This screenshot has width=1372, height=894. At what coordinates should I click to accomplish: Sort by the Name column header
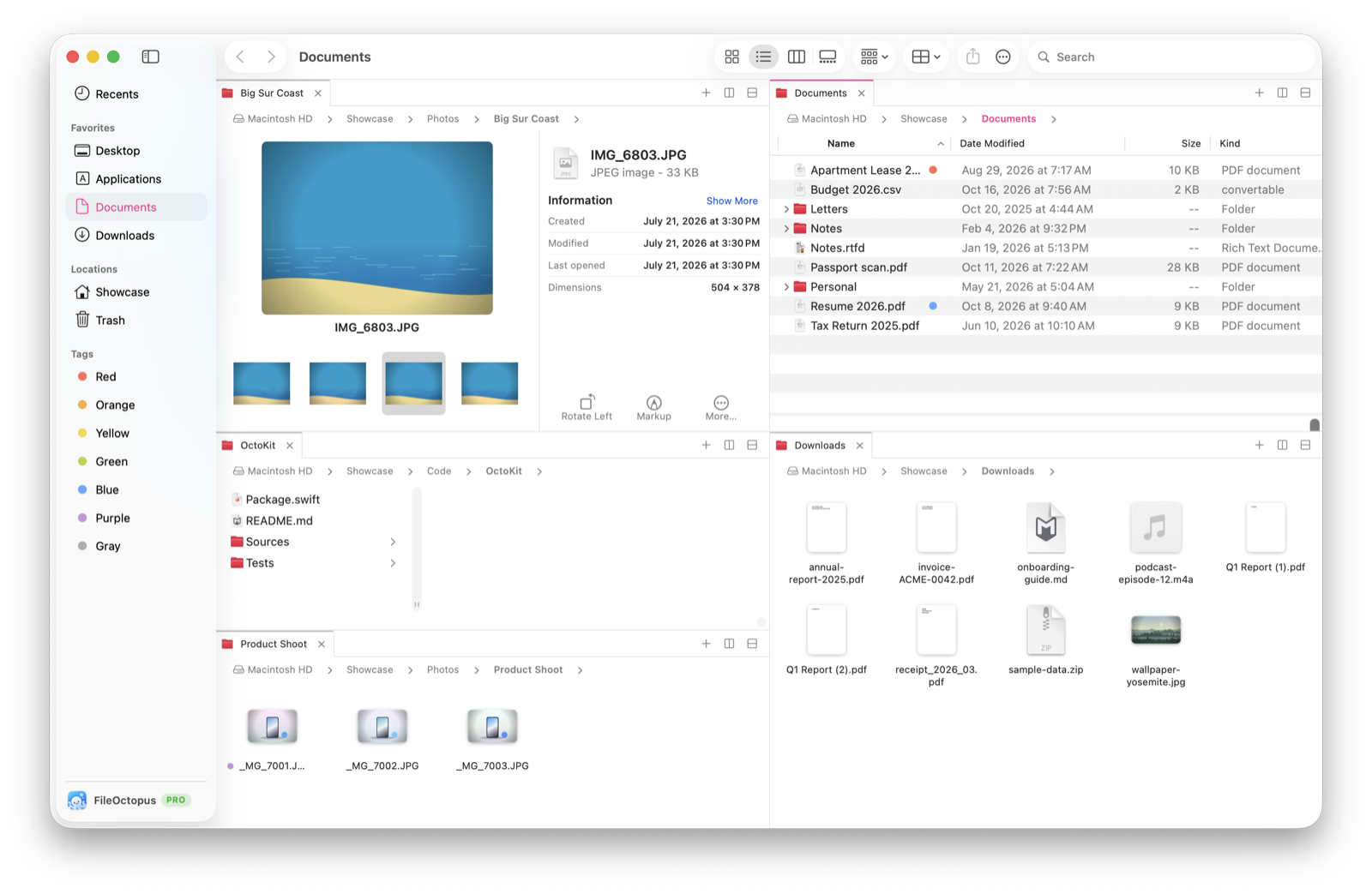(865, 143)
